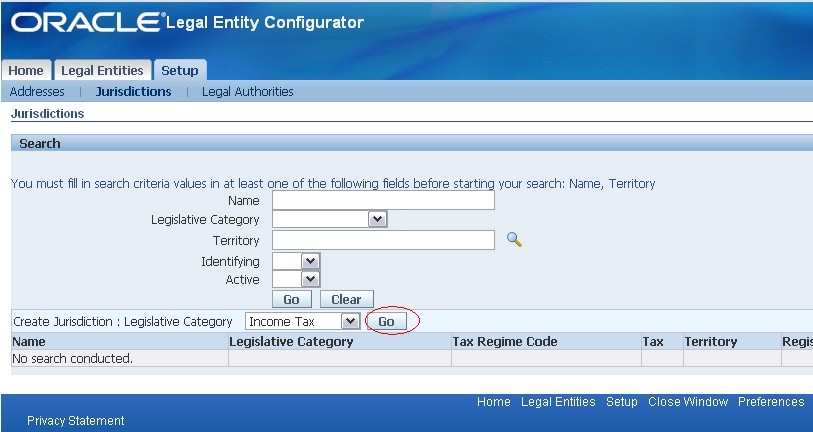Click Go next to Income Tax dropdown
The width and height of the screenshot is (813, 432).
[386, 322]
